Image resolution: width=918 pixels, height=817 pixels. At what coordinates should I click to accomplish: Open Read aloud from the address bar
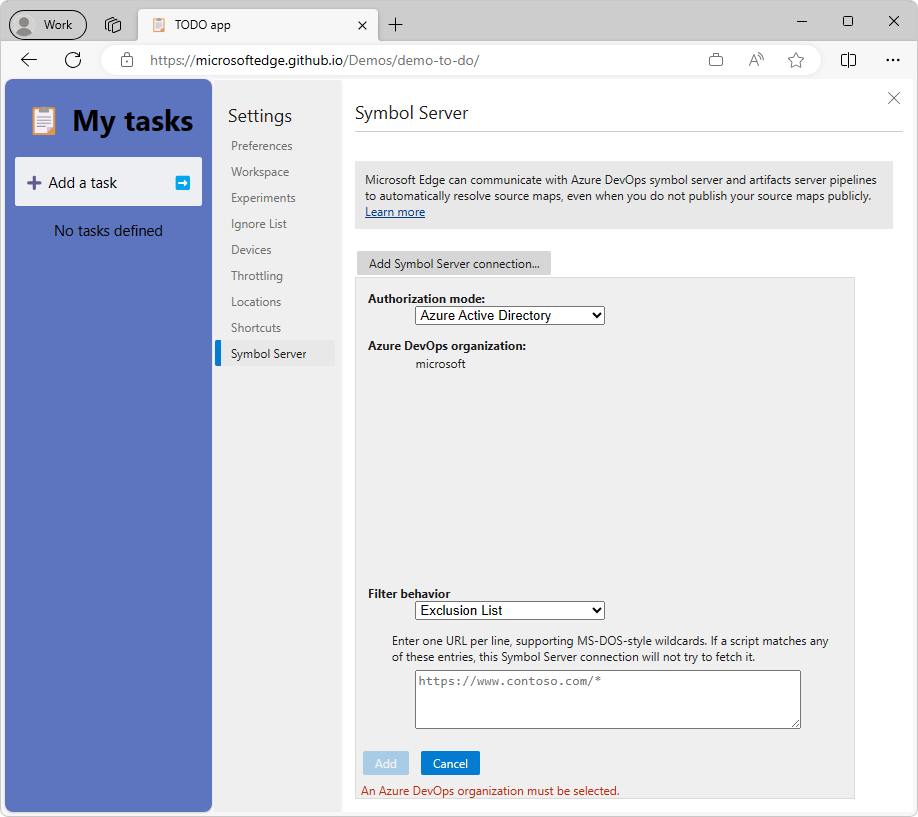756,60
